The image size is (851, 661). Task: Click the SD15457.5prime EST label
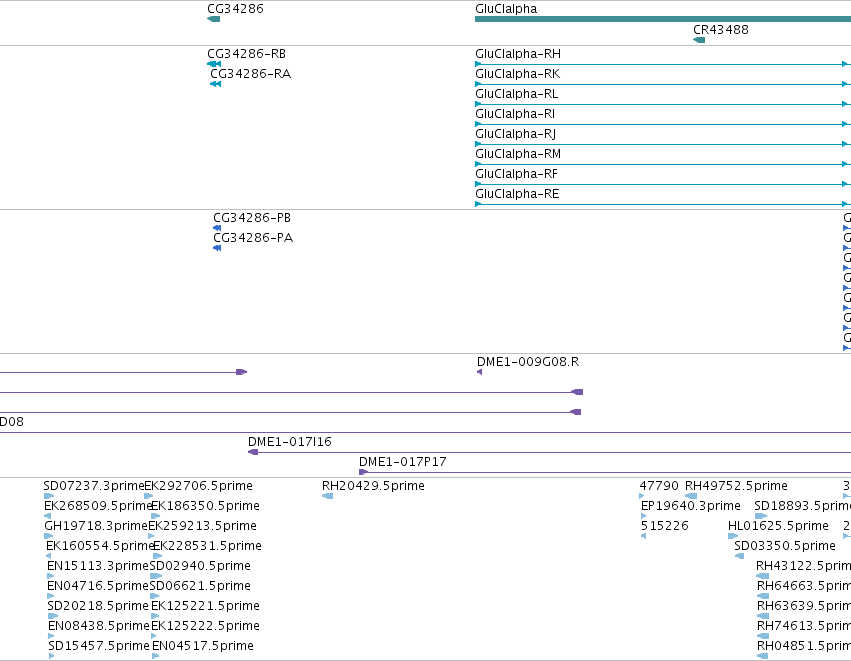98,646
